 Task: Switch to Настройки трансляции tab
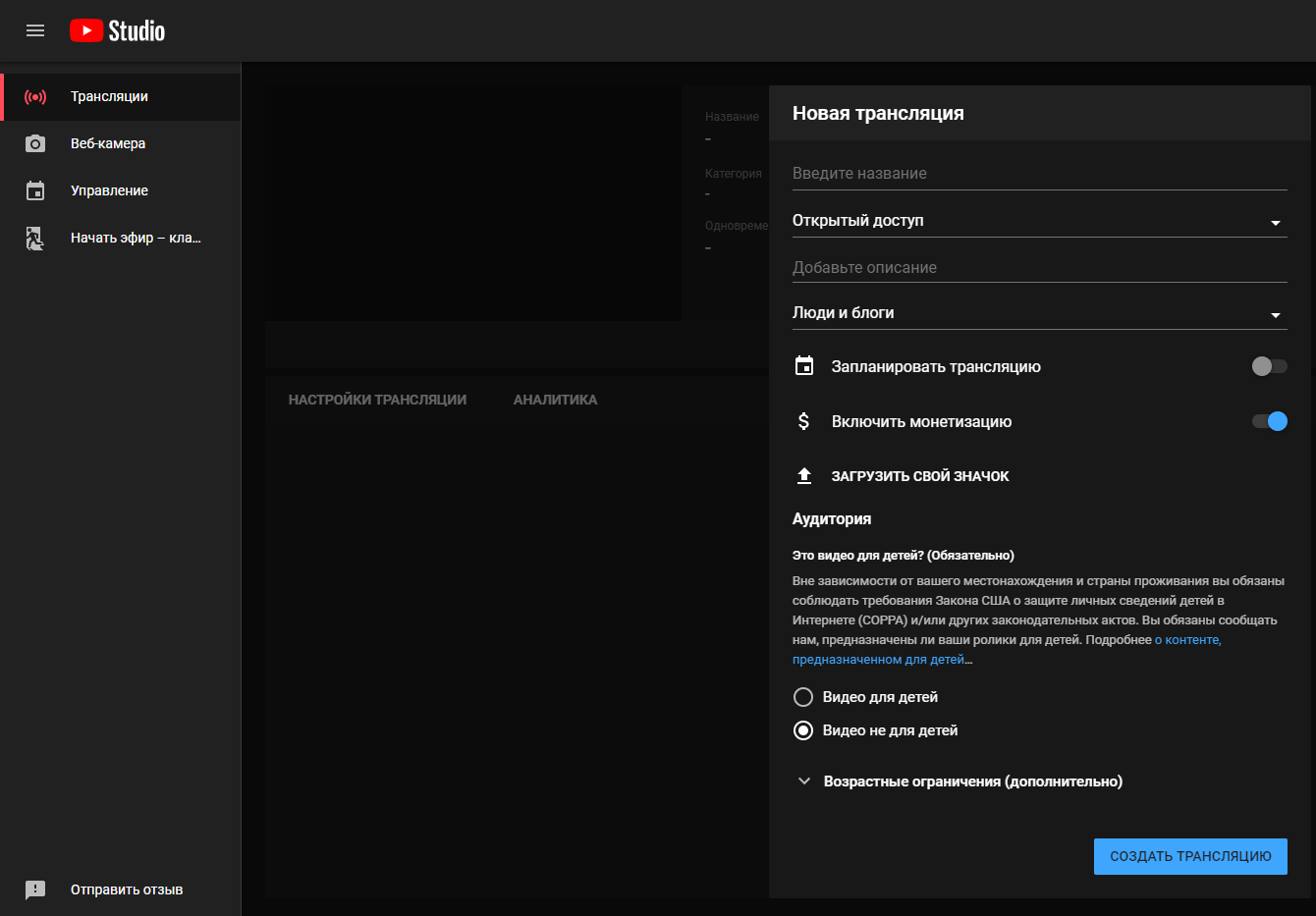pyautogui.click(x=377, y=400)
